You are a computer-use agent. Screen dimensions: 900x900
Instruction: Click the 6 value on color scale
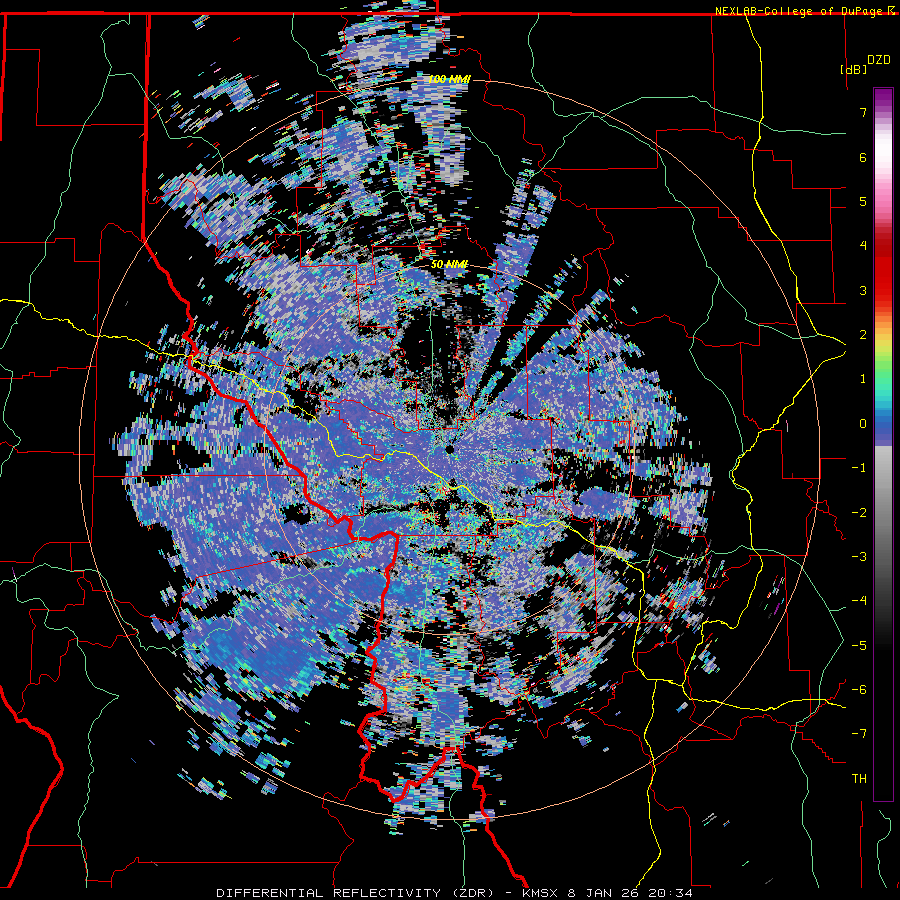pyautogui.click(x=863, y=157)
